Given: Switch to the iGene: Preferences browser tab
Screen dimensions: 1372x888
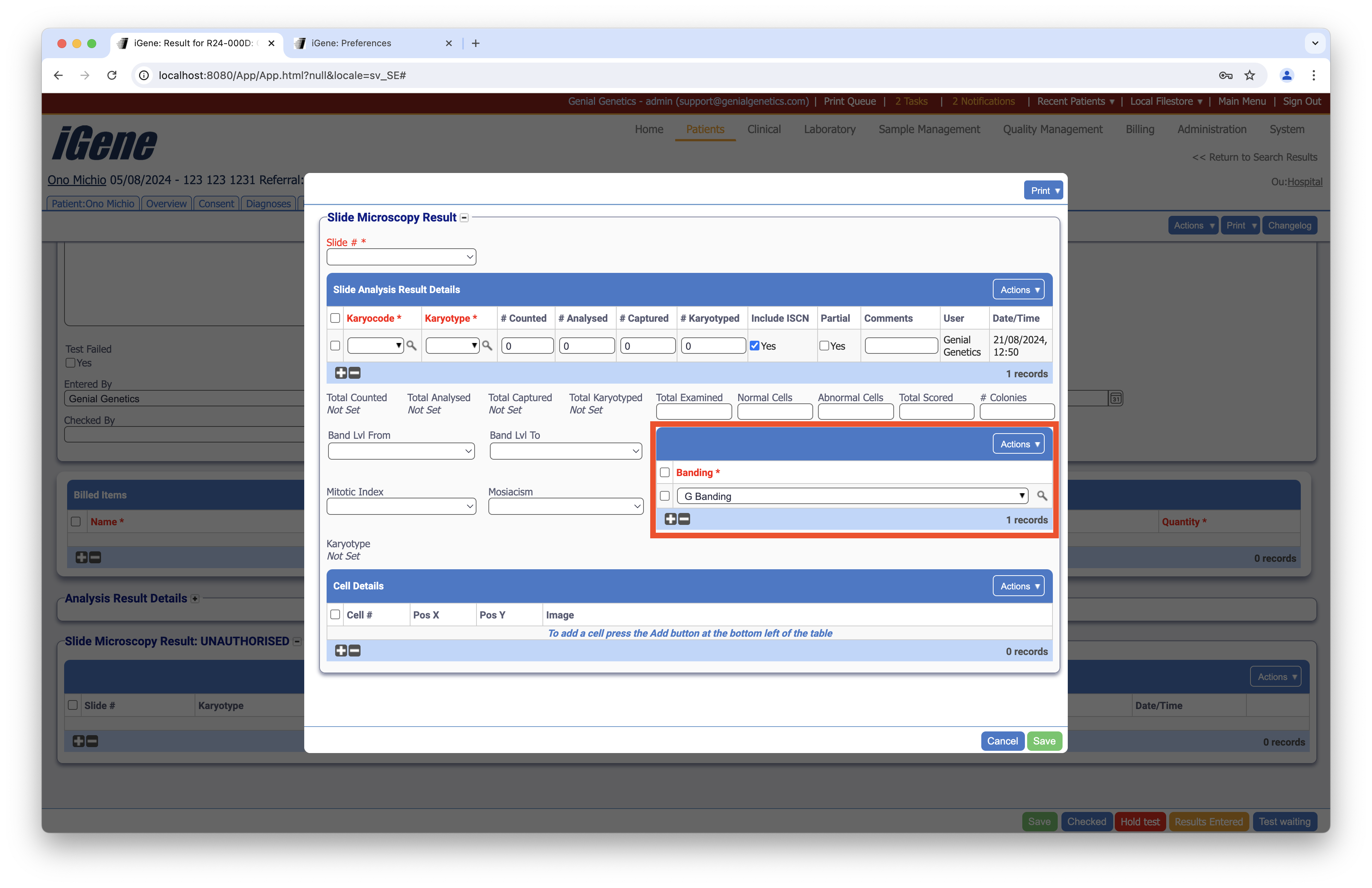Looking at the screenshot, I should tap(351, 43).
